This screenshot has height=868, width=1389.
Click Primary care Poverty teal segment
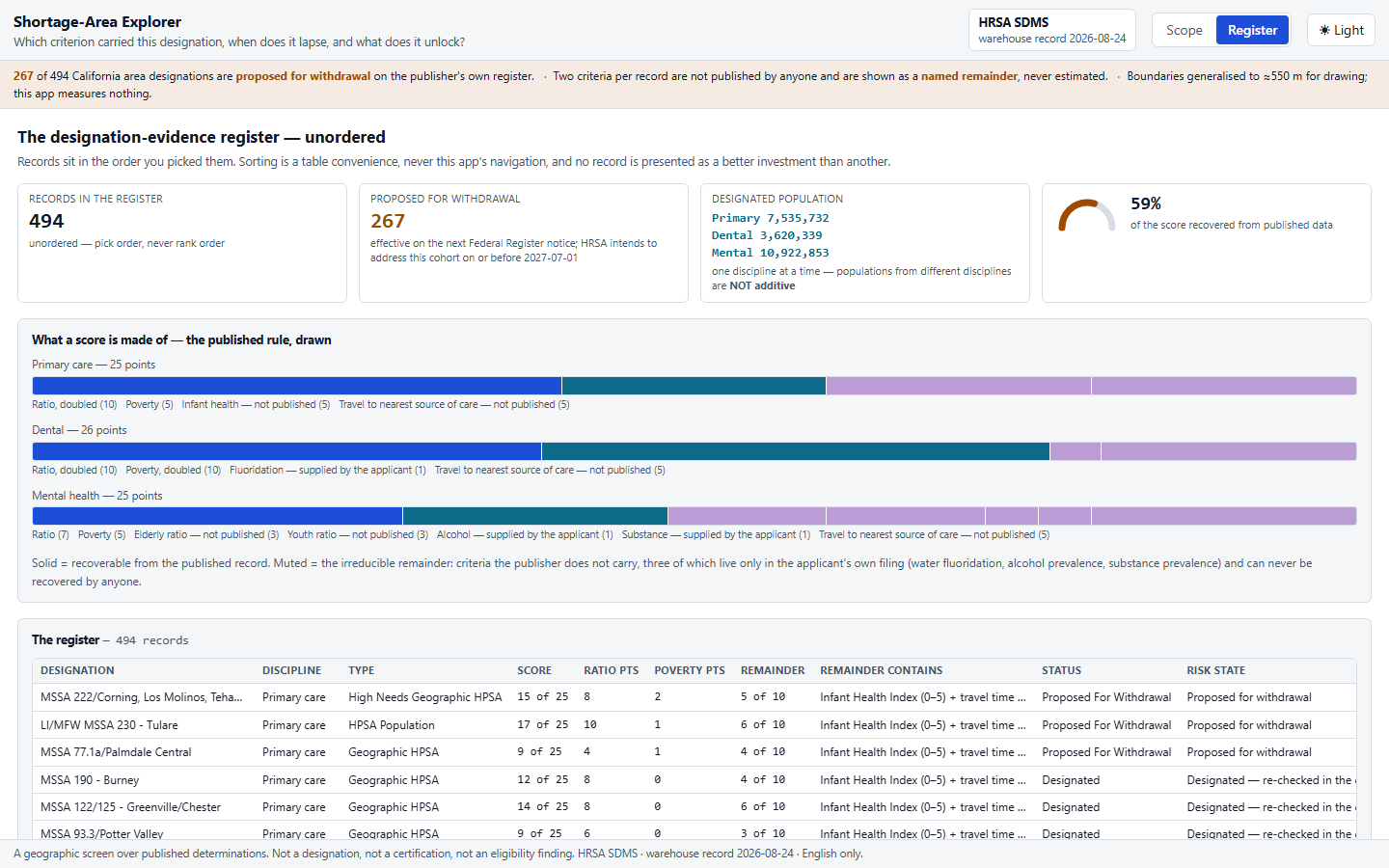click(694, 386)
